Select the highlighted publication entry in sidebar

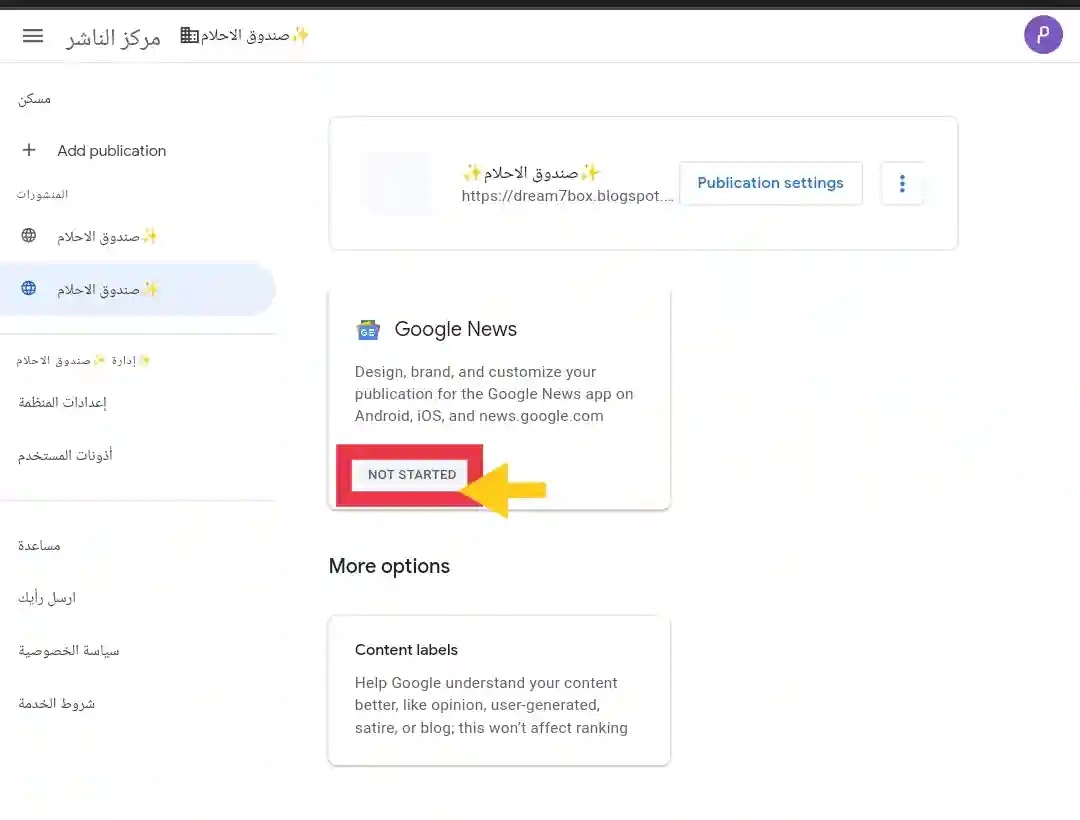[x=138, y=289]
